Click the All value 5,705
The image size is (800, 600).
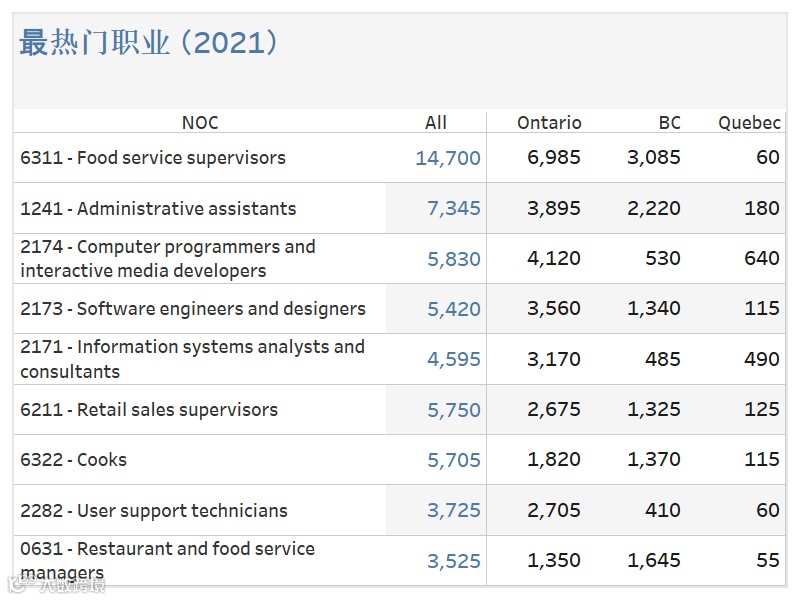pos(454,460)
